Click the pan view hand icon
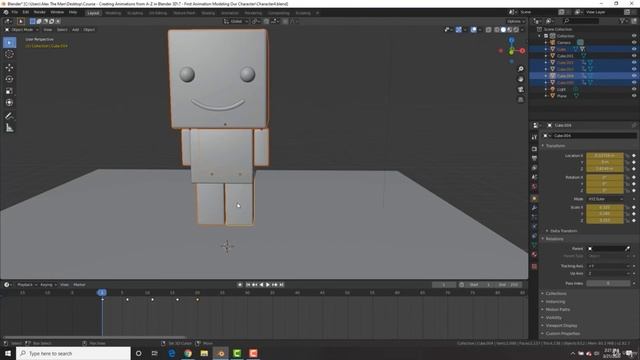 tap(520, 79)
